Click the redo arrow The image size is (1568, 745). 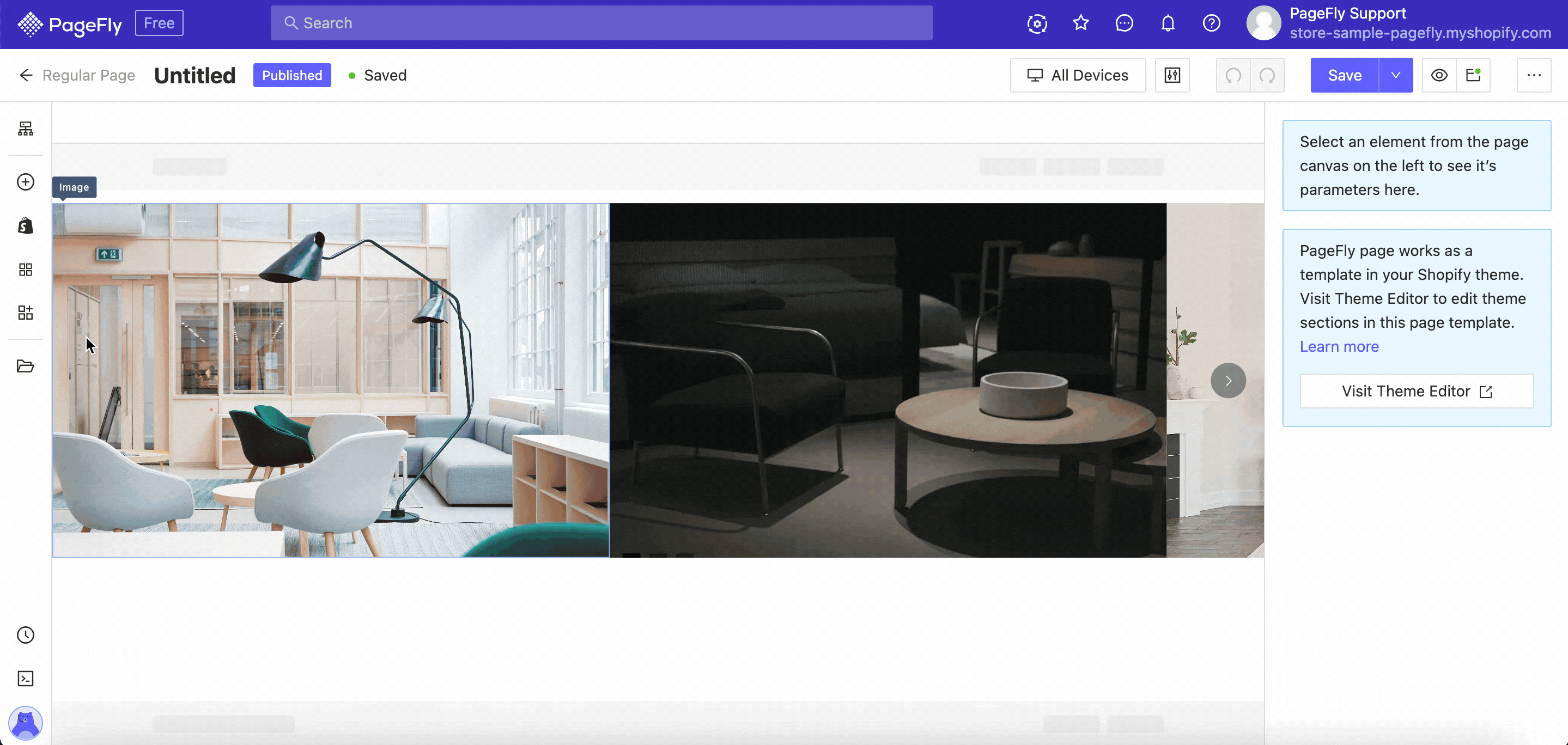pyautogui.click(x=1267, y=75)
